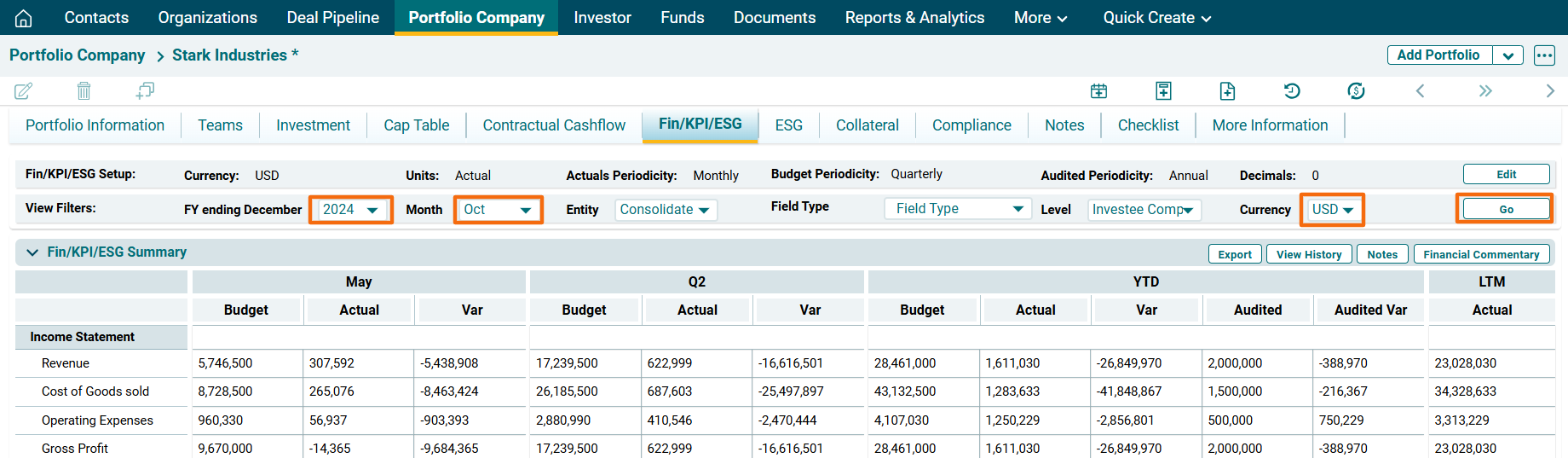
Task: Open the Month dropdown showing Oct
Action: tap(498, 210)
